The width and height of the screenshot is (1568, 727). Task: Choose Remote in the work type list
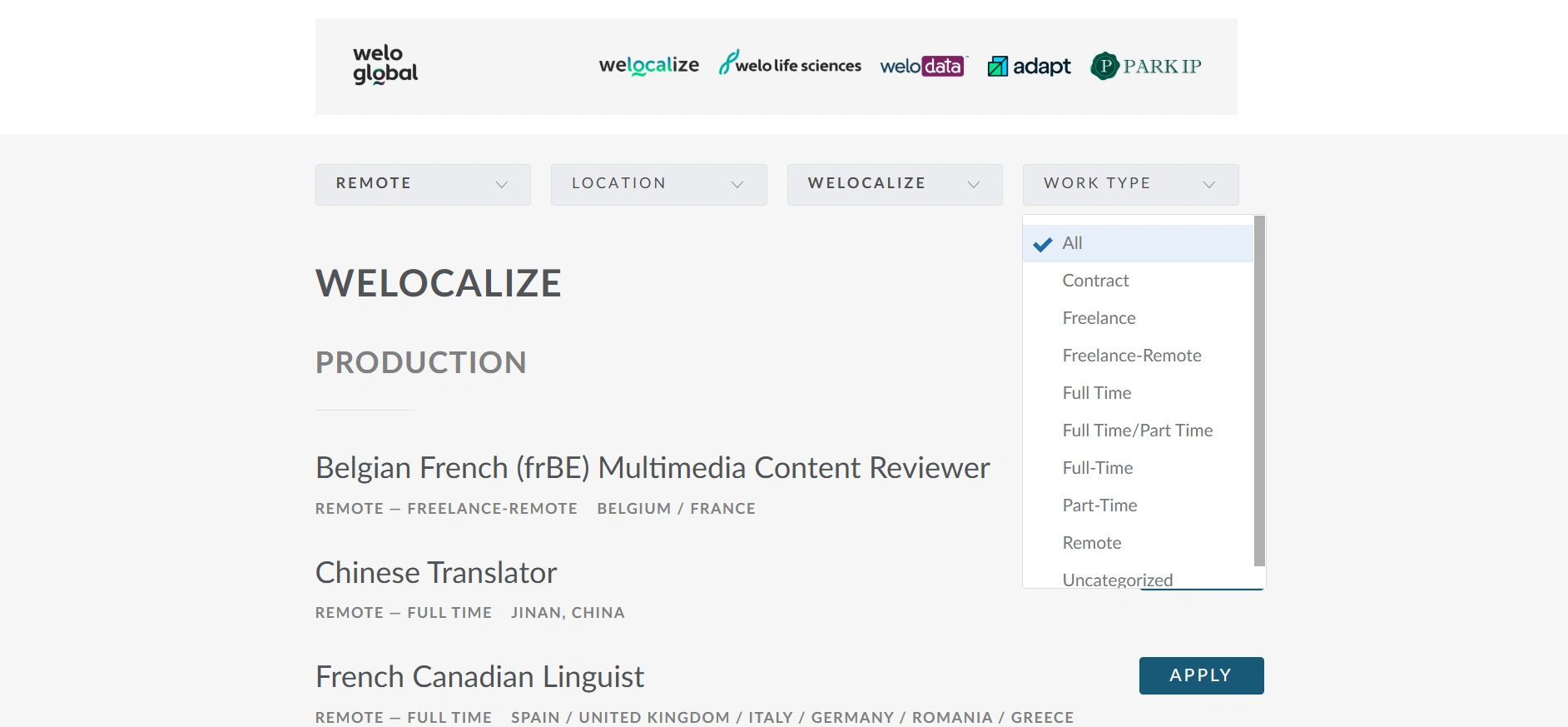coord(1138,543)
